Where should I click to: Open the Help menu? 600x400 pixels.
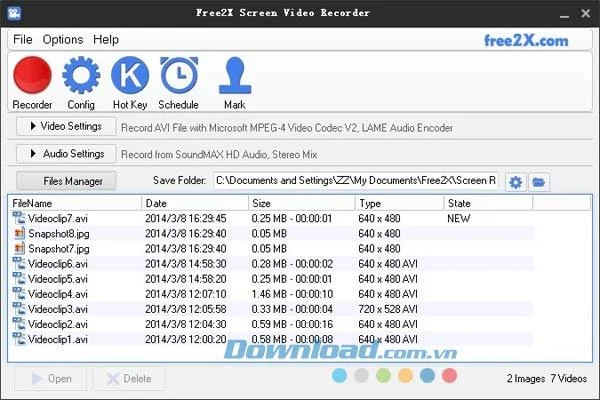coord(106,39)
